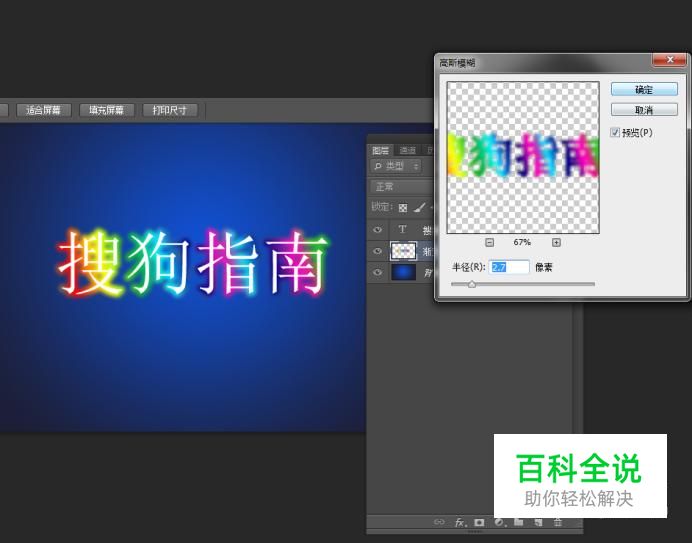Hide the background layer via eye icon
Image resolution: width=692 pixels, height=543 pixels.
tap(377, 272)
